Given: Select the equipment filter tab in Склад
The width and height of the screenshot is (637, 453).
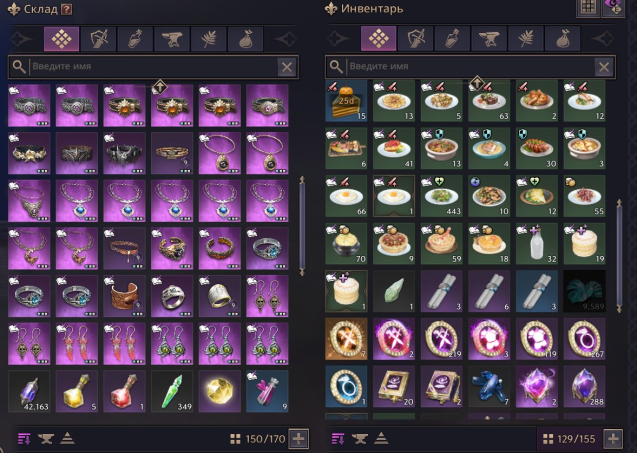Looking at the screenshot, I should 98,39.
